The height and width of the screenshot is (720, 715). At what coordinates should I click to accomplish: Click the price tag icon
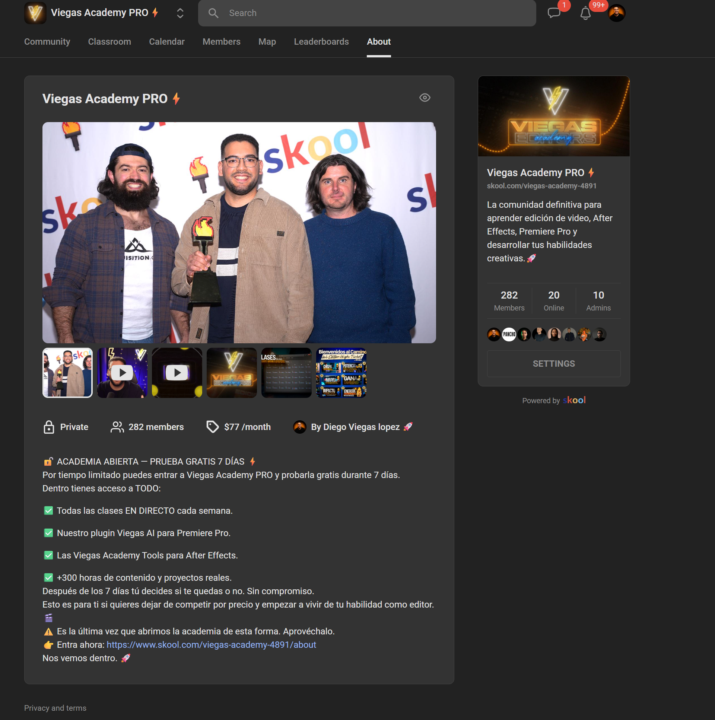click(x=212, y=427)
